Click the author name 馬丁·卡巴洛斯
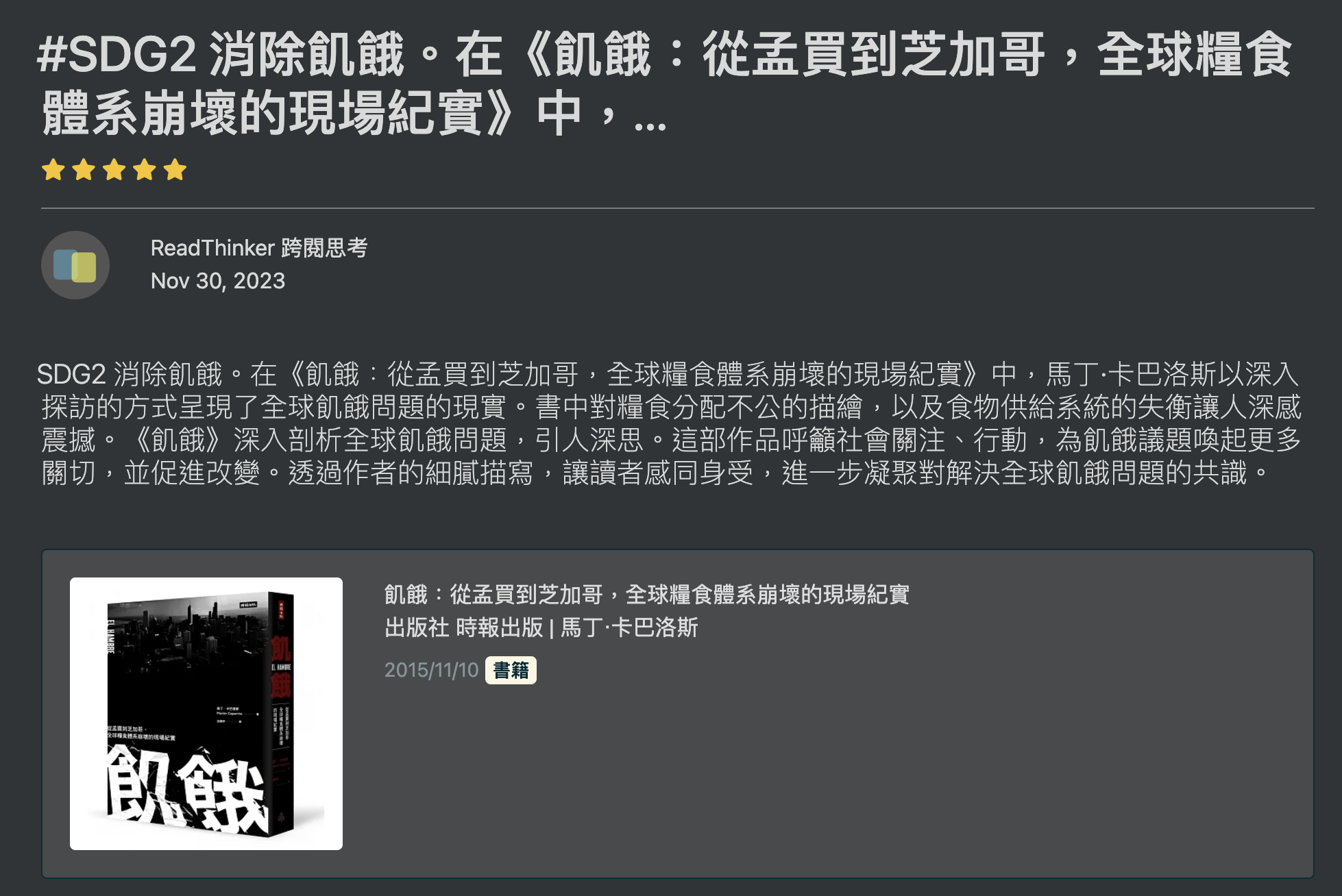This screenshot has width=1342, height=896. (630, 627)
